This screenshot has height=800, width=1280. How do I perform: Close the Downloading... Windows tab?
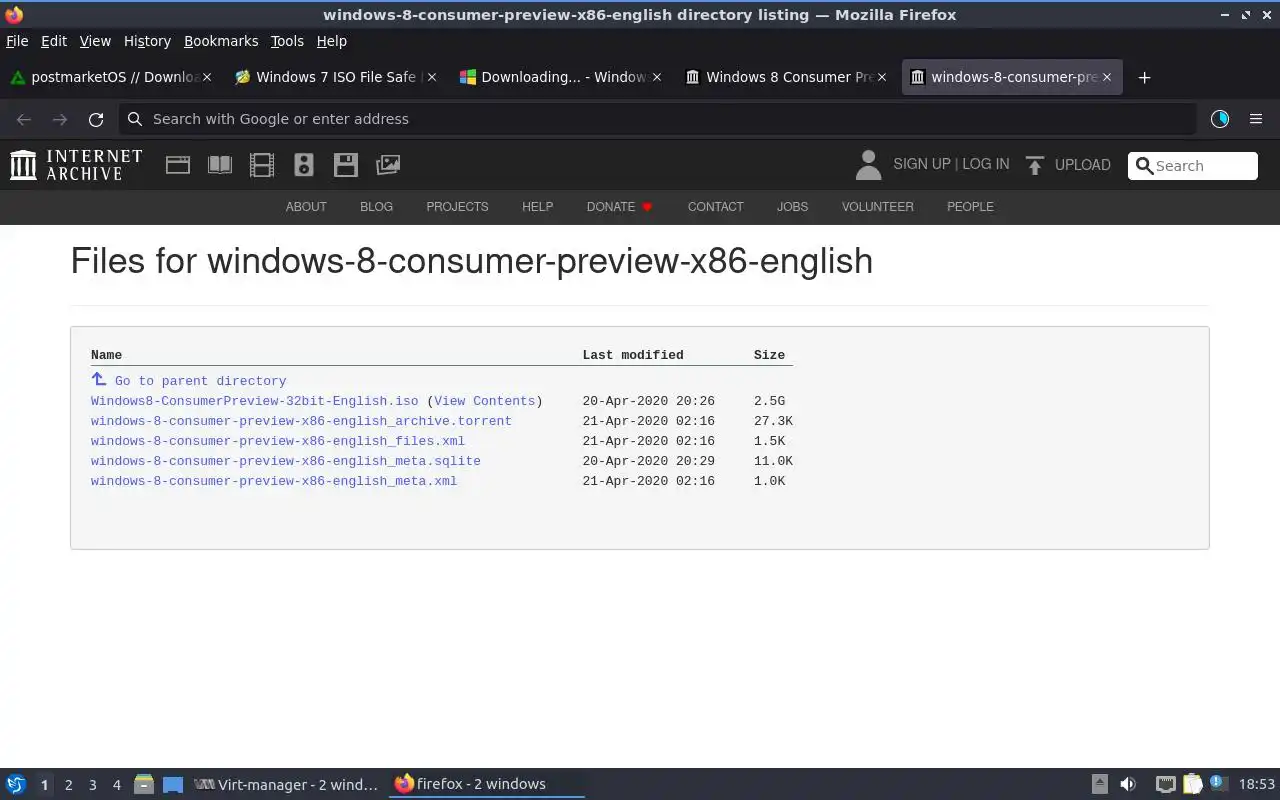(x=657, y=77)
